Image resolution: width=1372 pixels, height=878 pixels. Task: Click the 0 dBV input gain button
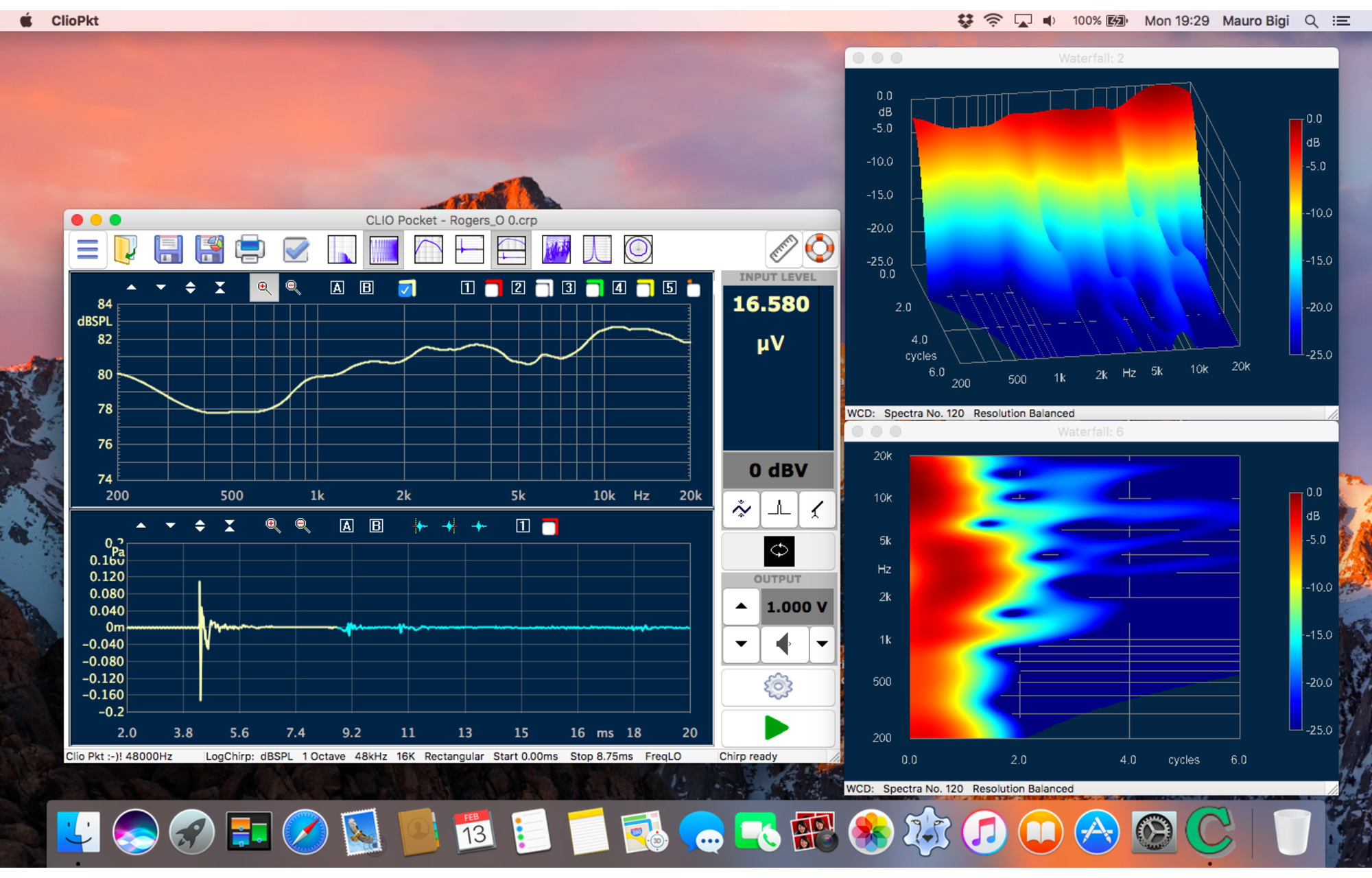click(x=778, y=471)
